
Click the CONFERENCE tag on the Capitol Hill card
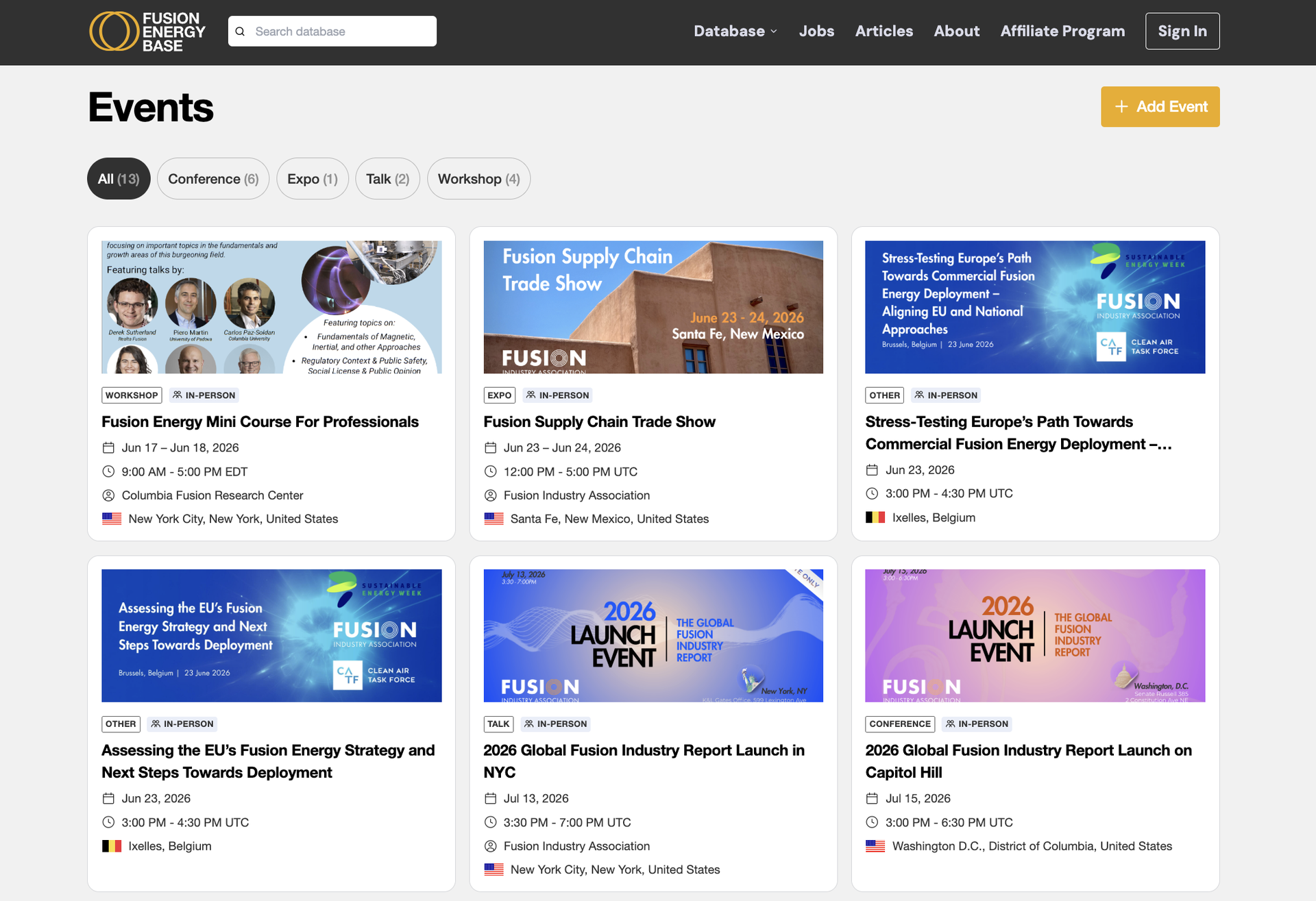[x=900, y=724]
